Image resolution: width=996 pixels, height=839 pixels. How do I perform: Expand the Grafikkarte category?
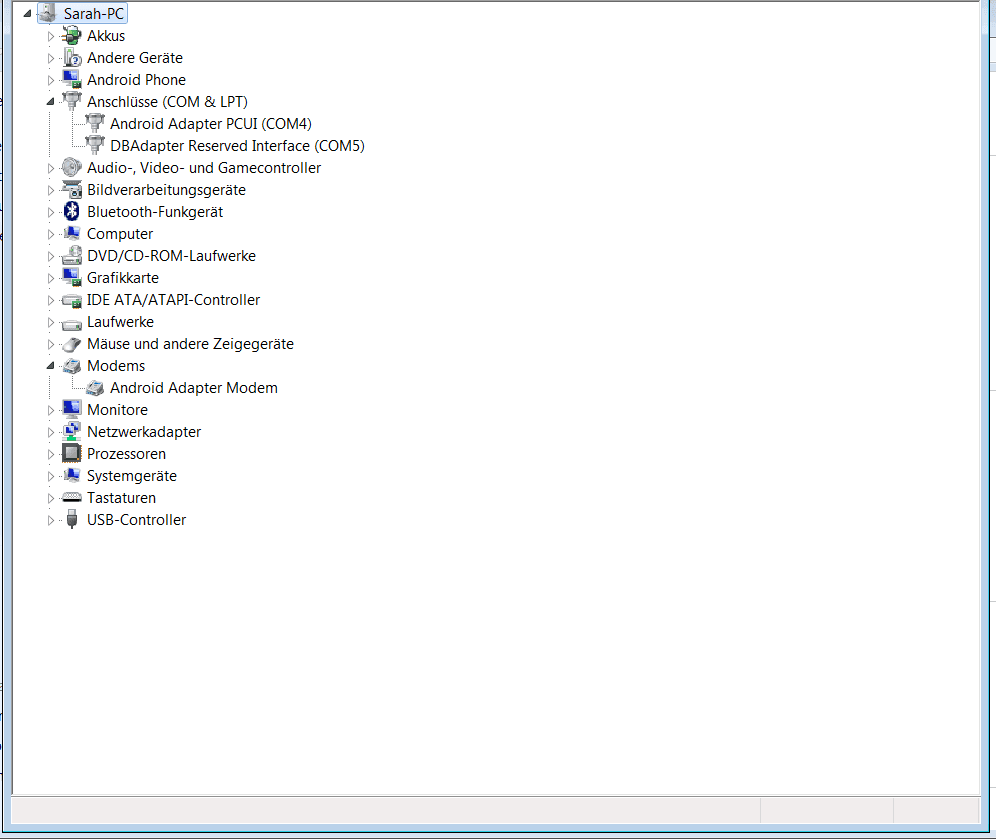coord(51,278)
